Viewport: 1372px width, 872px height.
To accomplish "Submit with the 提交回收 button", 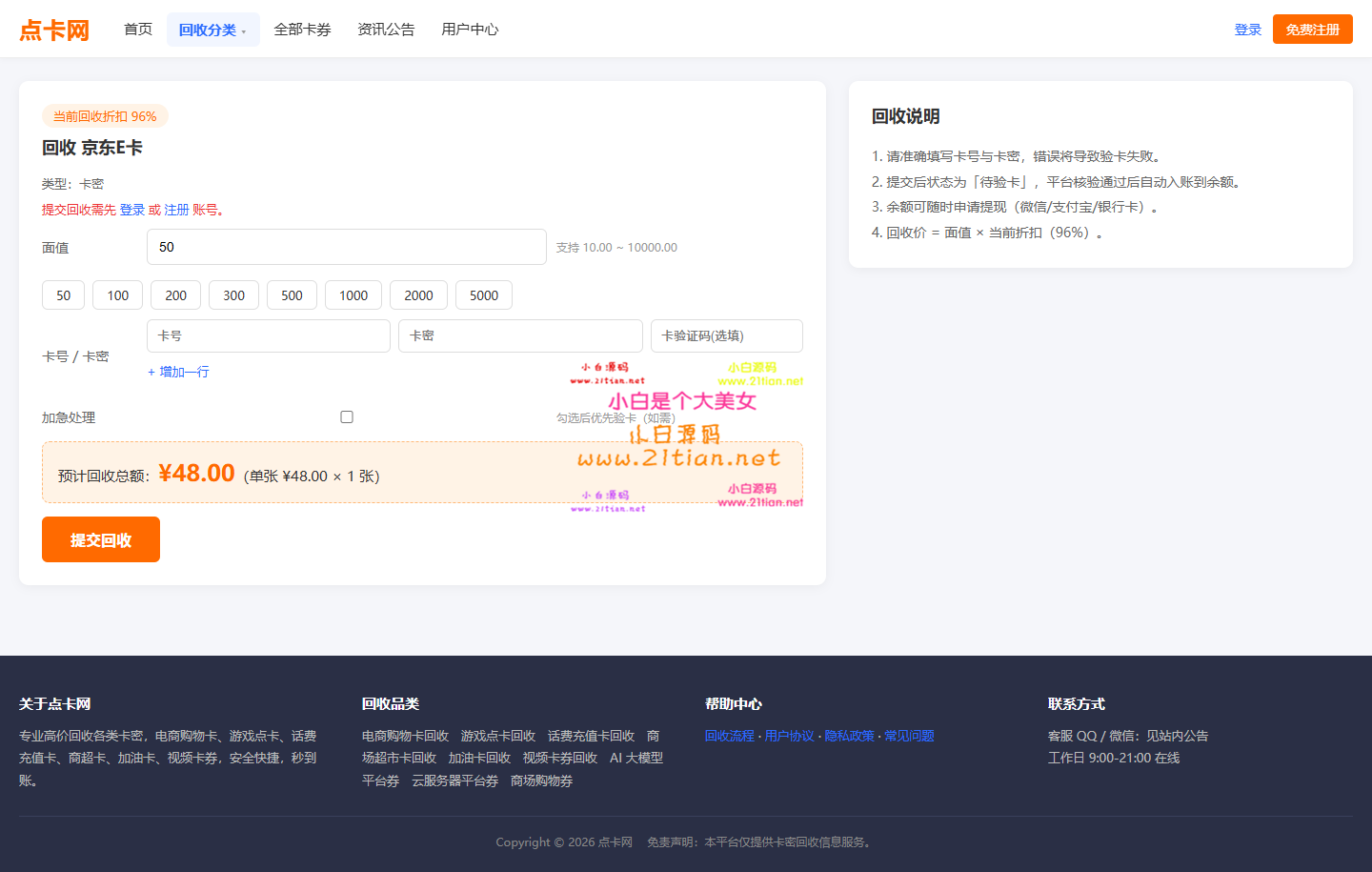I will [101, 539].
